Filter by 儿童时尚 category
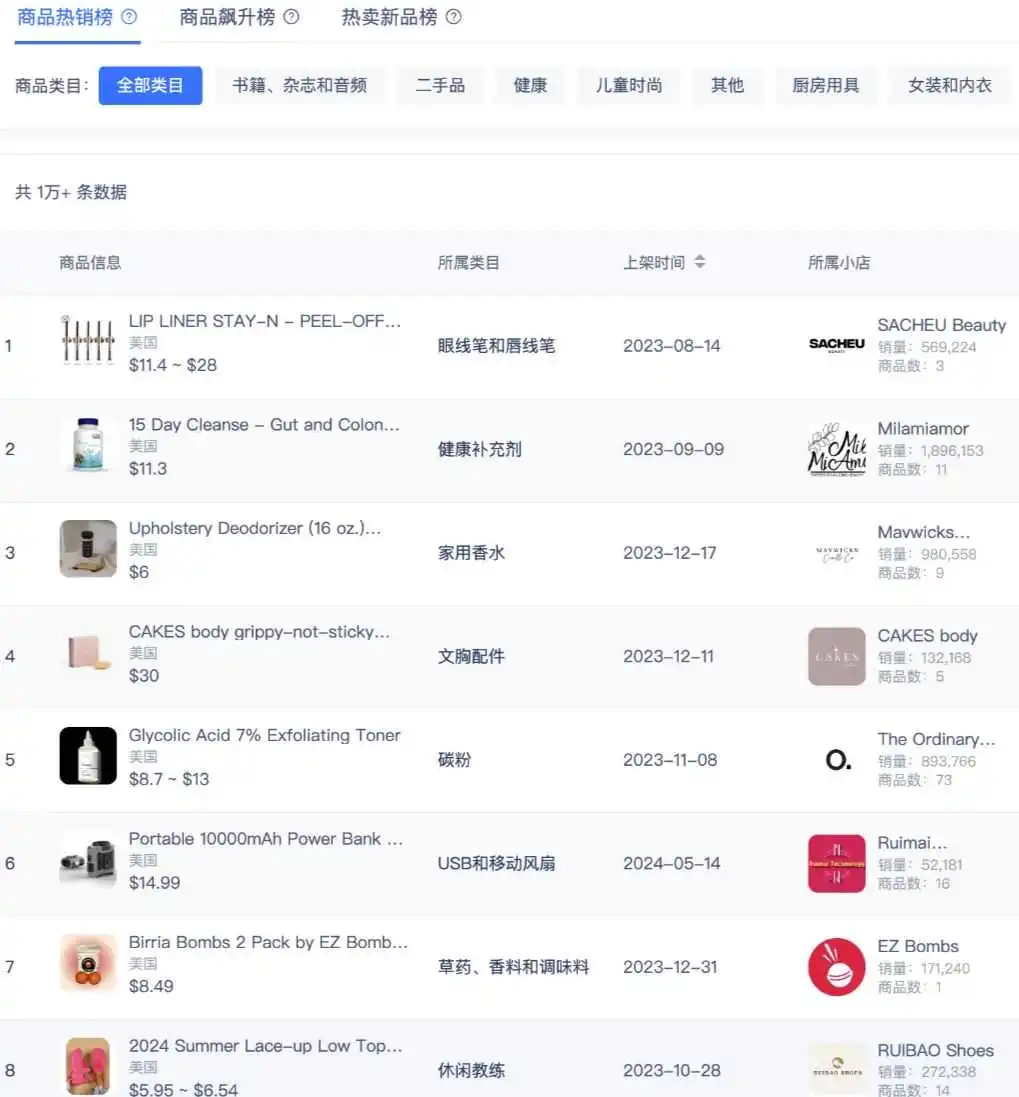 tap(629, 85)
